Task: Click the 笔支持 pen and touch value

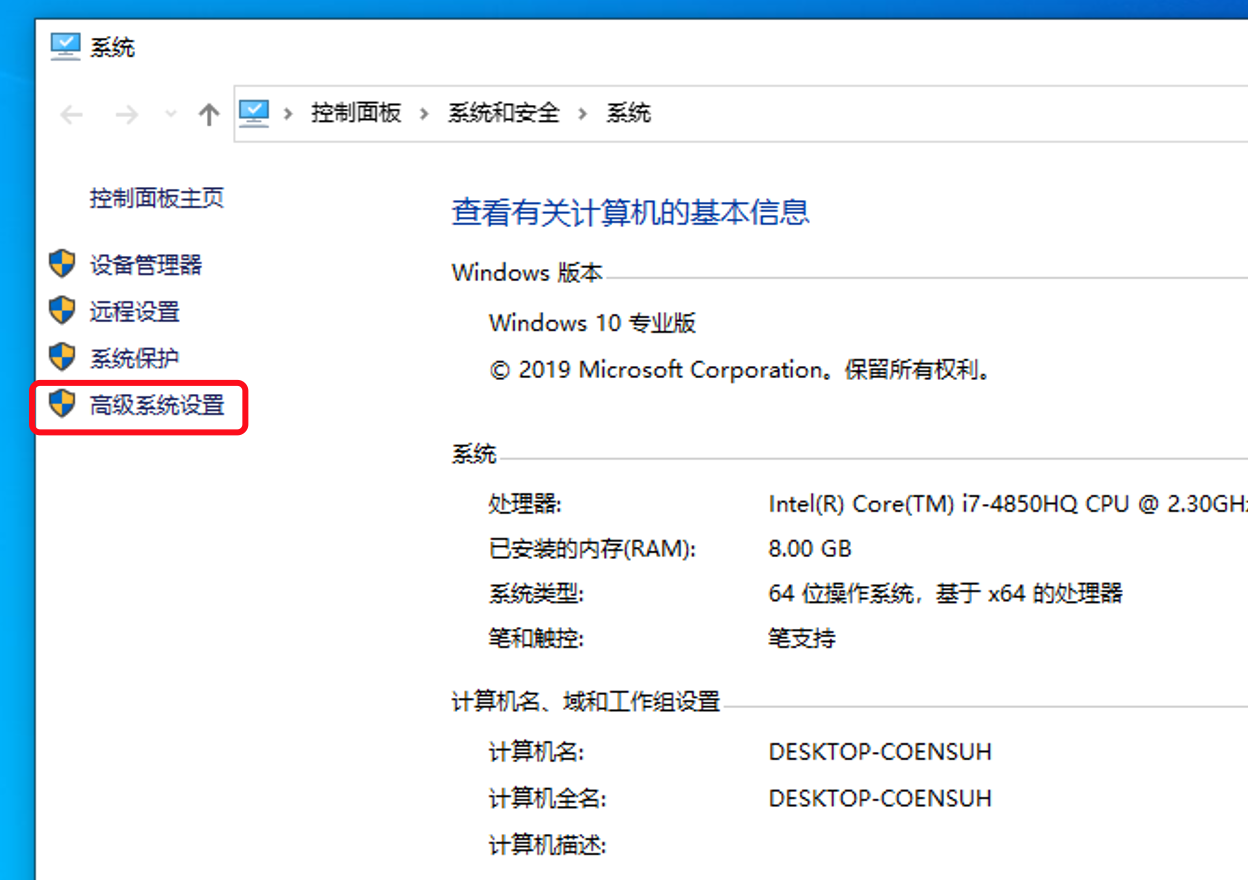Action: (802, 638)
